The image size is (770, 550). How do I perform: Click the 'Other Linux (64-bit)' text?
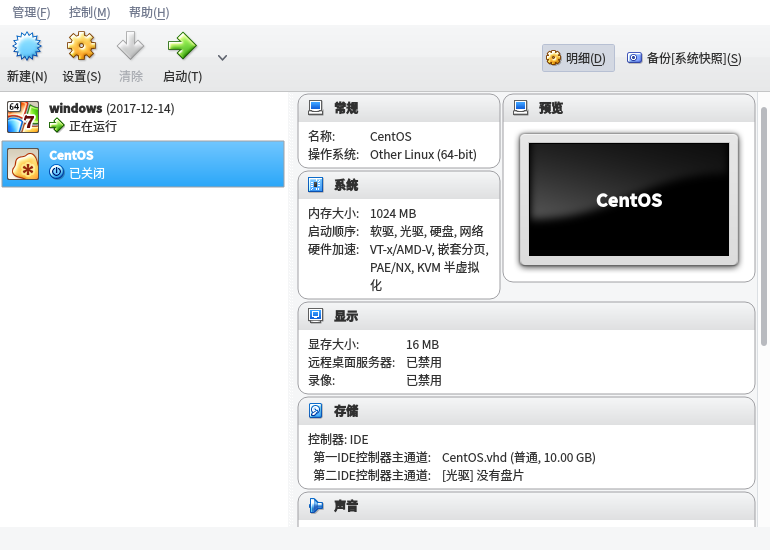[423, 155]
